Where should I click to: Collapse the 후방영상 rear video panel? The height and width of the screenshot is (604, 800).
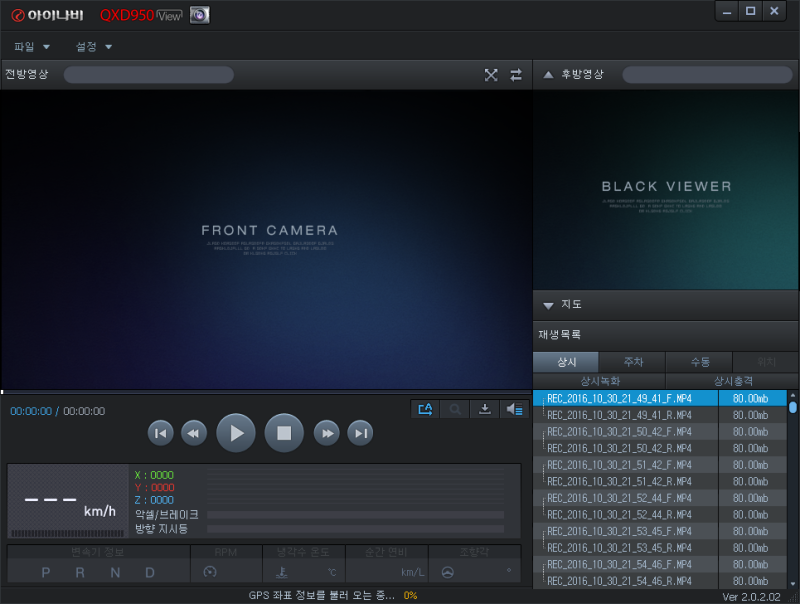[x=548, y=74]
